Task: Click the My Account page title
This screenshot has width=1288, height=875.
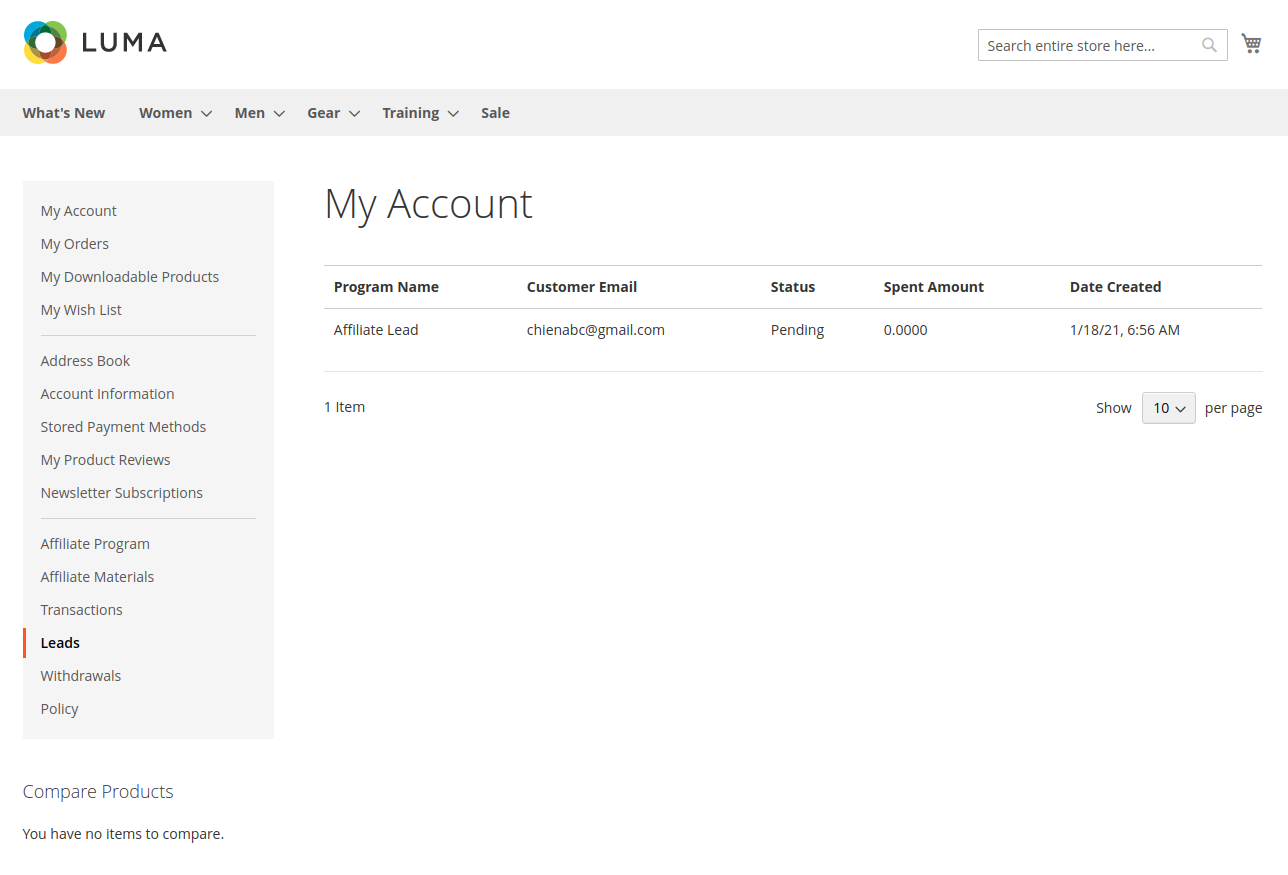Action: pos(428,205)
